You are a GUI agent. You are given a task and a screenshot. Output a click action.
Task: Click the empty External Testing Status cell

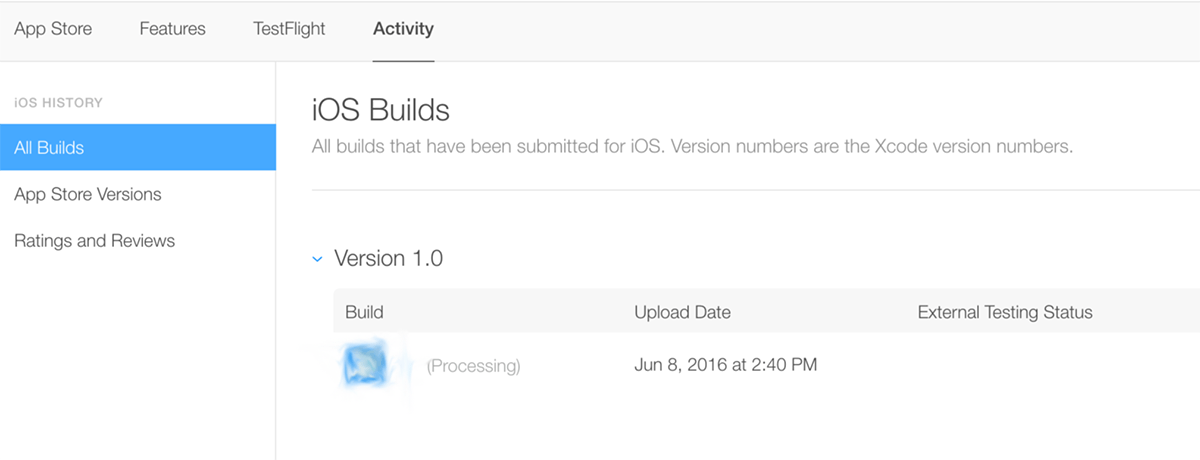pos(1004,365)
